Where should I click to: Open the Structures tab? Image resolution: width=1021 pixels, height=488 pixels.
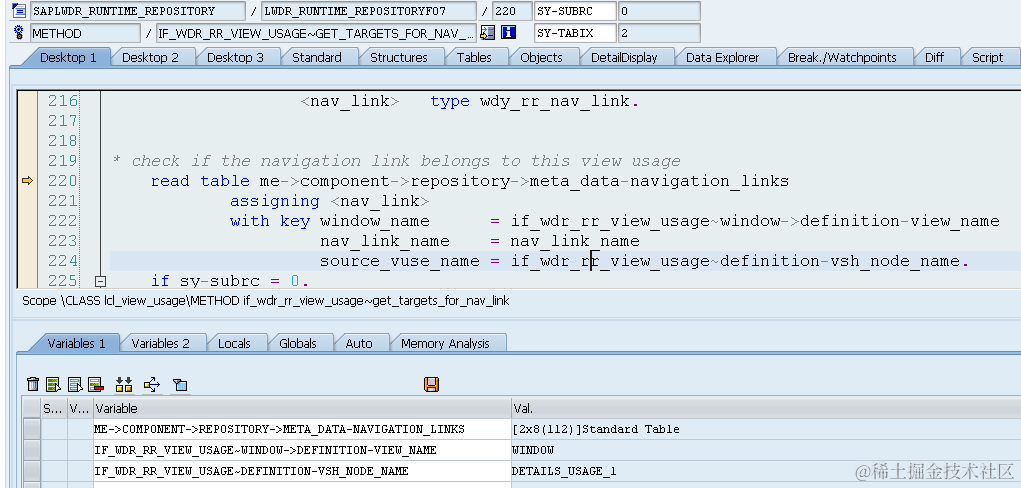click(399, 57)
